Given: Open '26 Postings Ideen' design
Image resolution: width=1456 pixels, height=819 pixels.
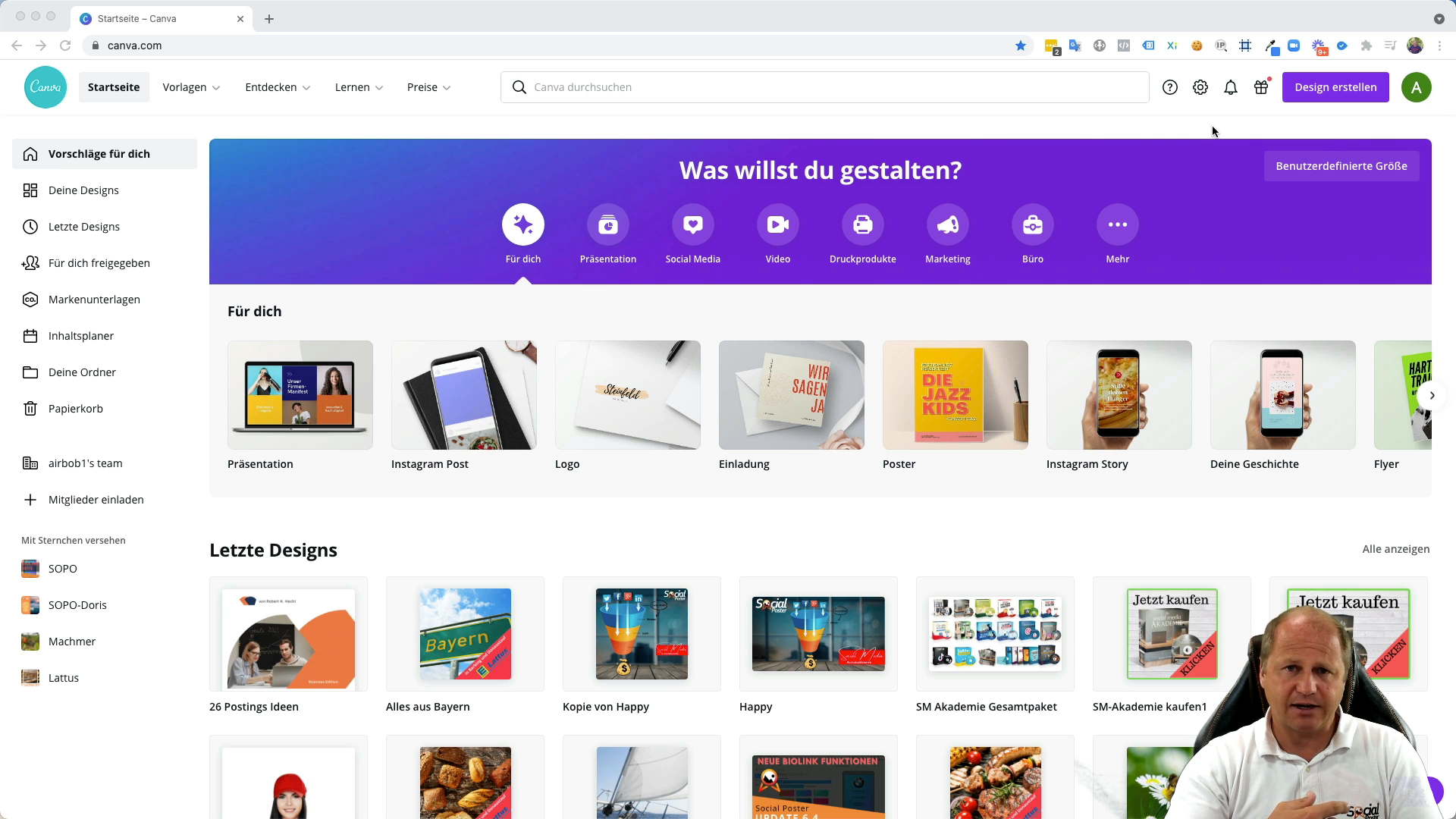Looking at the screenshot, I should pos(288,634).
